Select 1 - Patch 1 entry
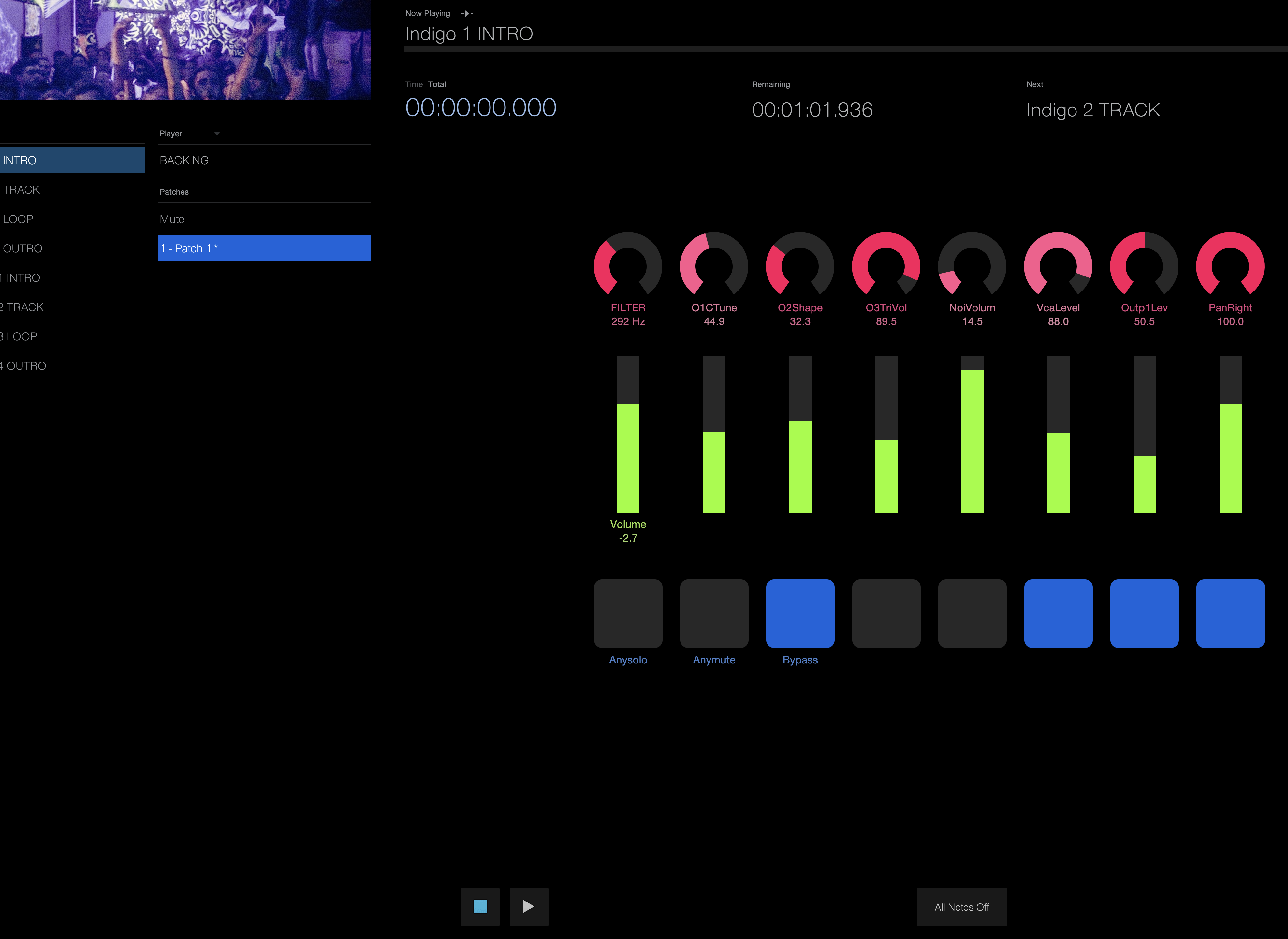 tap(264, 248)
